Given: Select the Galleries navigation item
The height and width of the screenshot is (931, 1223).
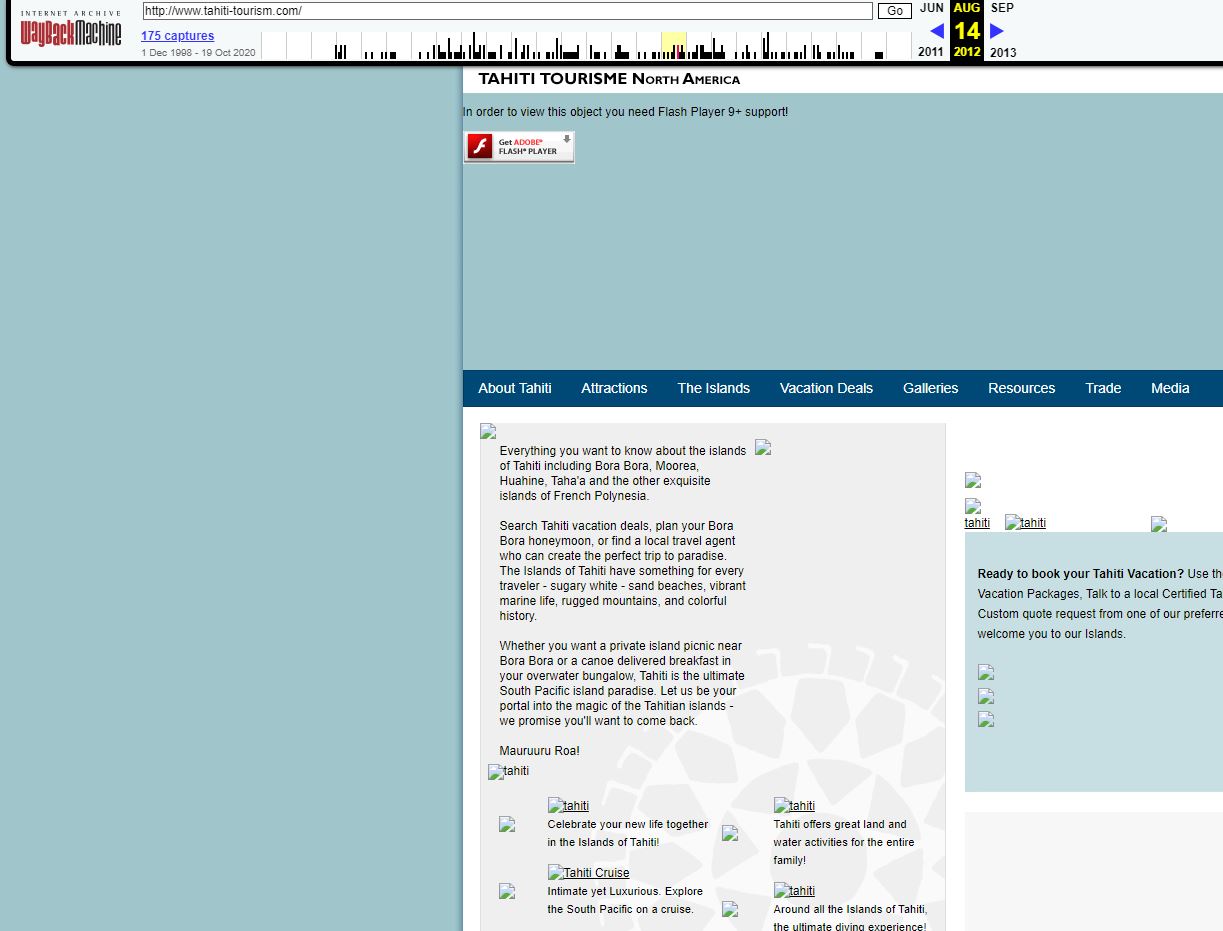Looking at the screenshot, I should (x=930, y=388).
